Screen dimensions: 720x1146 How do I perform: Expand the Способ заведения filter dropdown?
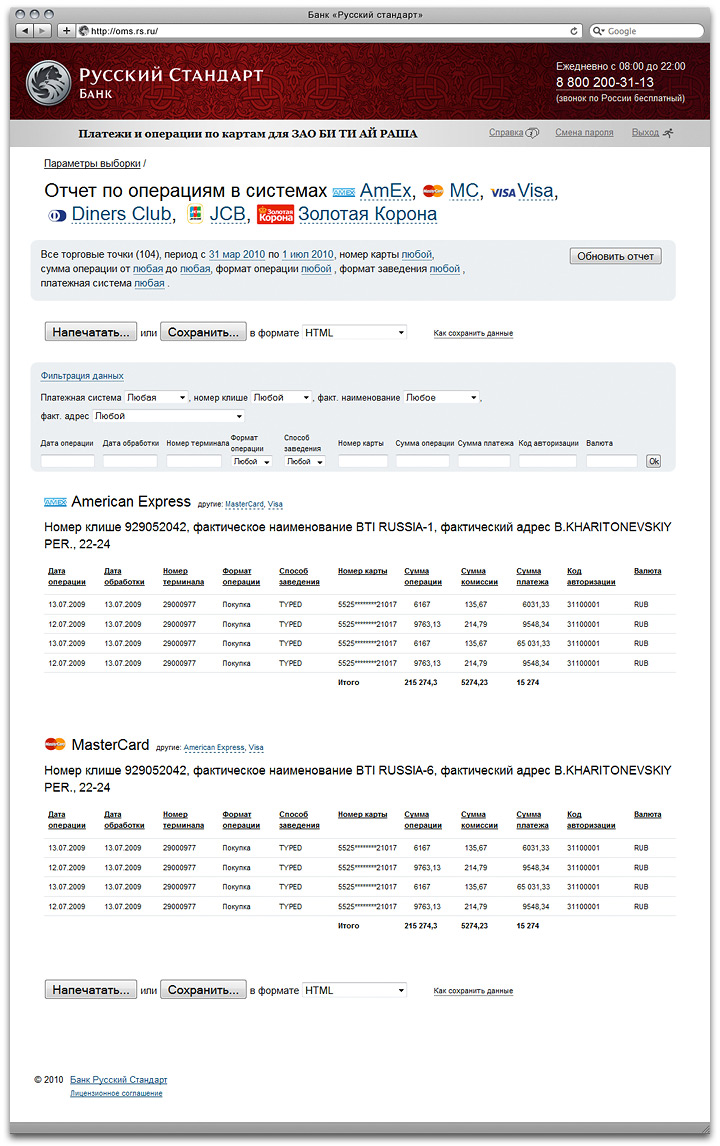pos(304,462)
